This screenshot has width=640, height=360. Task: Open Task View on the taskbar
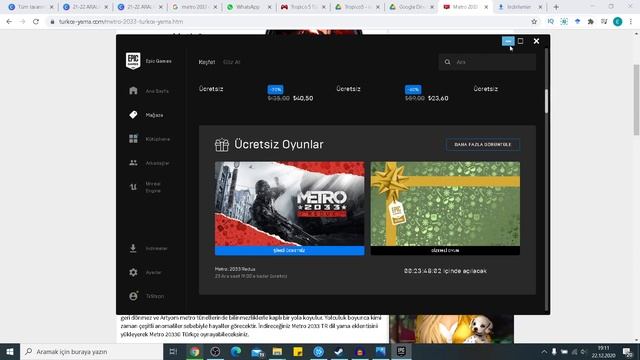(173, 351)
